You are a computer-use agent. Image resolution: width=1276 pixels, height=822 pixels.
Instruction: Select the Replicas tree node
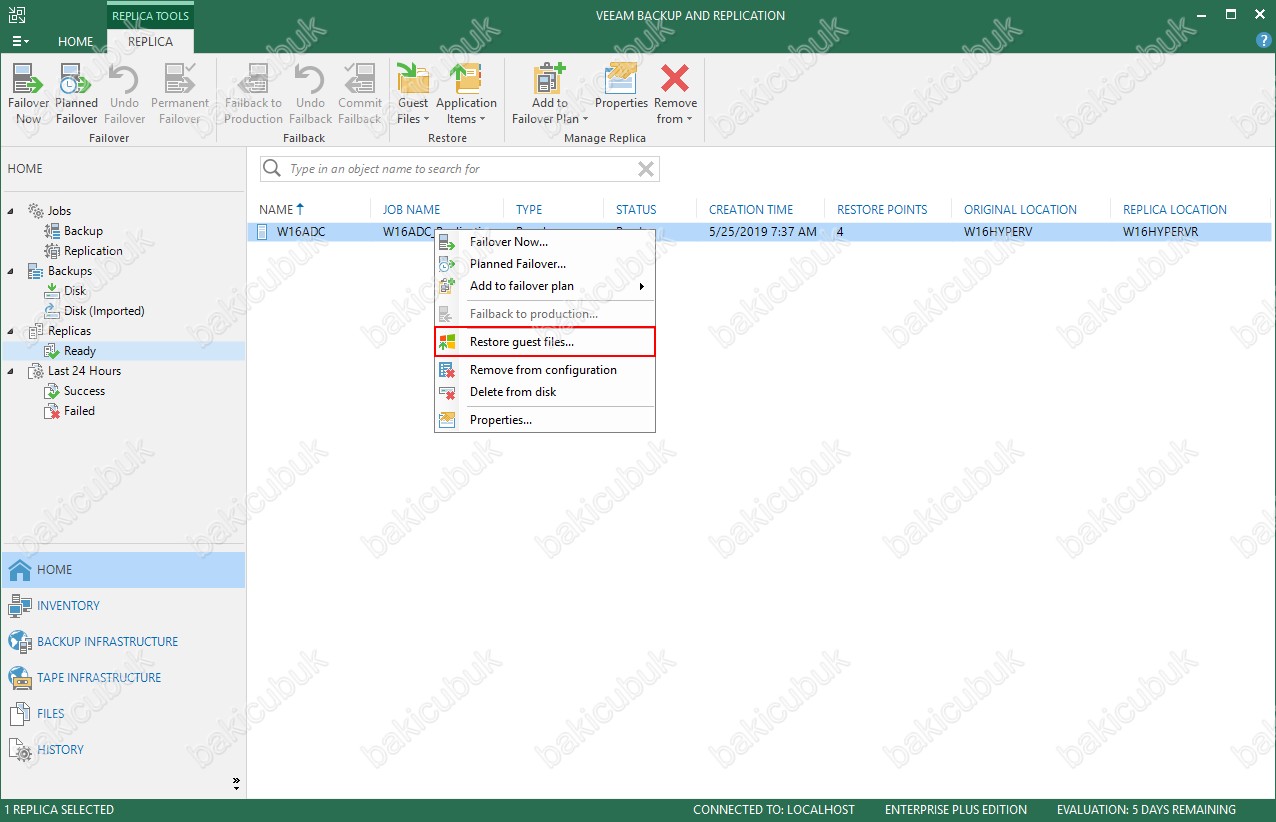[x=69, y=331]
